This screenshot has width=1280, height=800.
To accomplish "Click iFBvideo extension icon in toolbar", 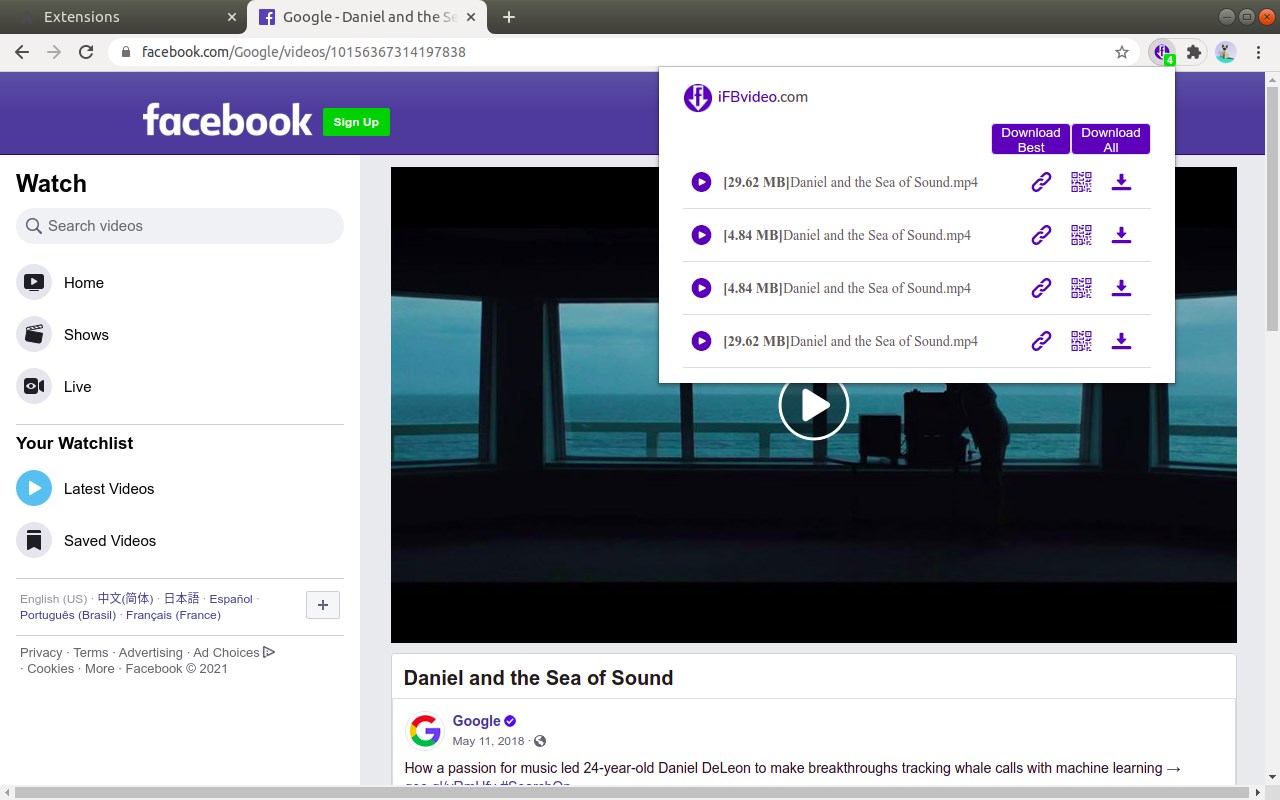I will (x=1162, y=52).
